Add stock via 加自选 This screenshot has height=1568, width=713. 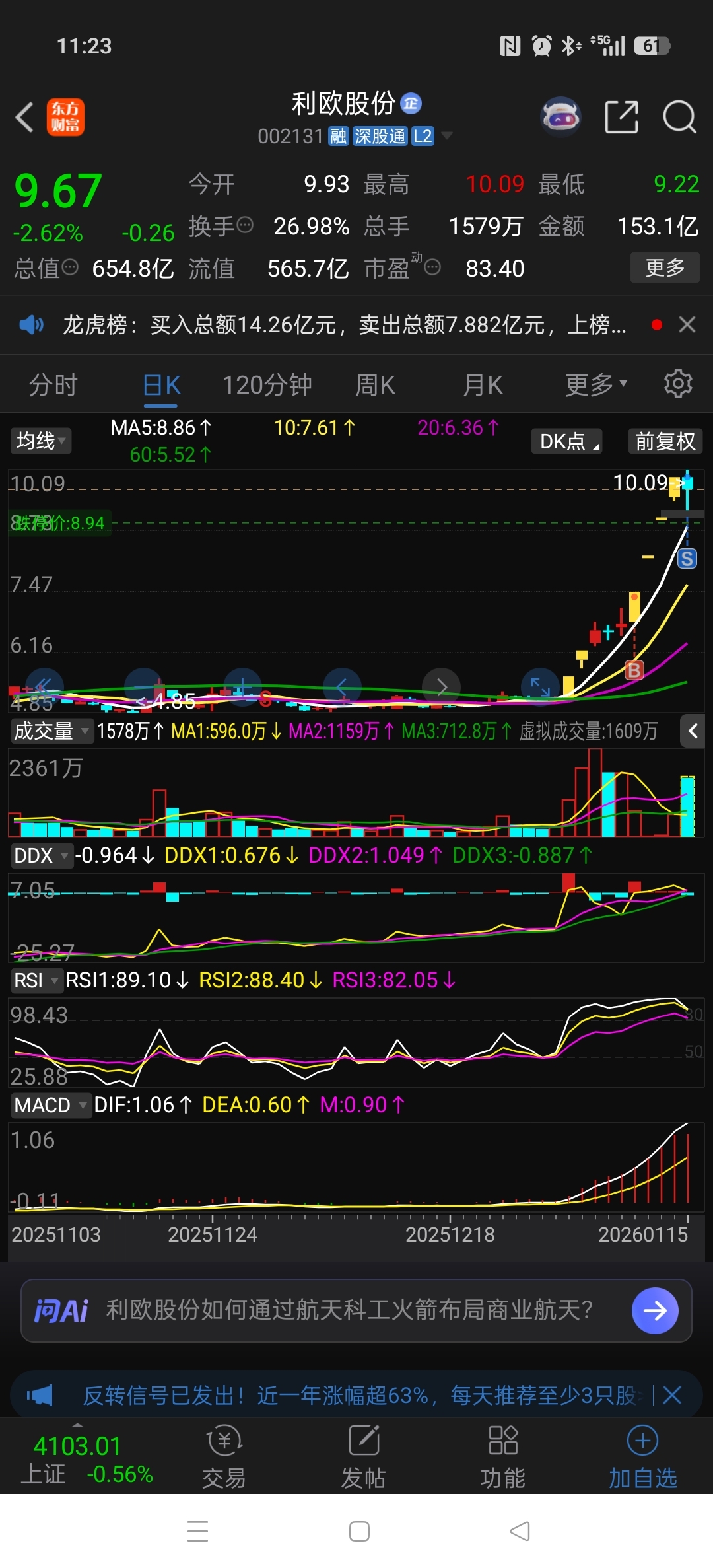(642, 1458)
